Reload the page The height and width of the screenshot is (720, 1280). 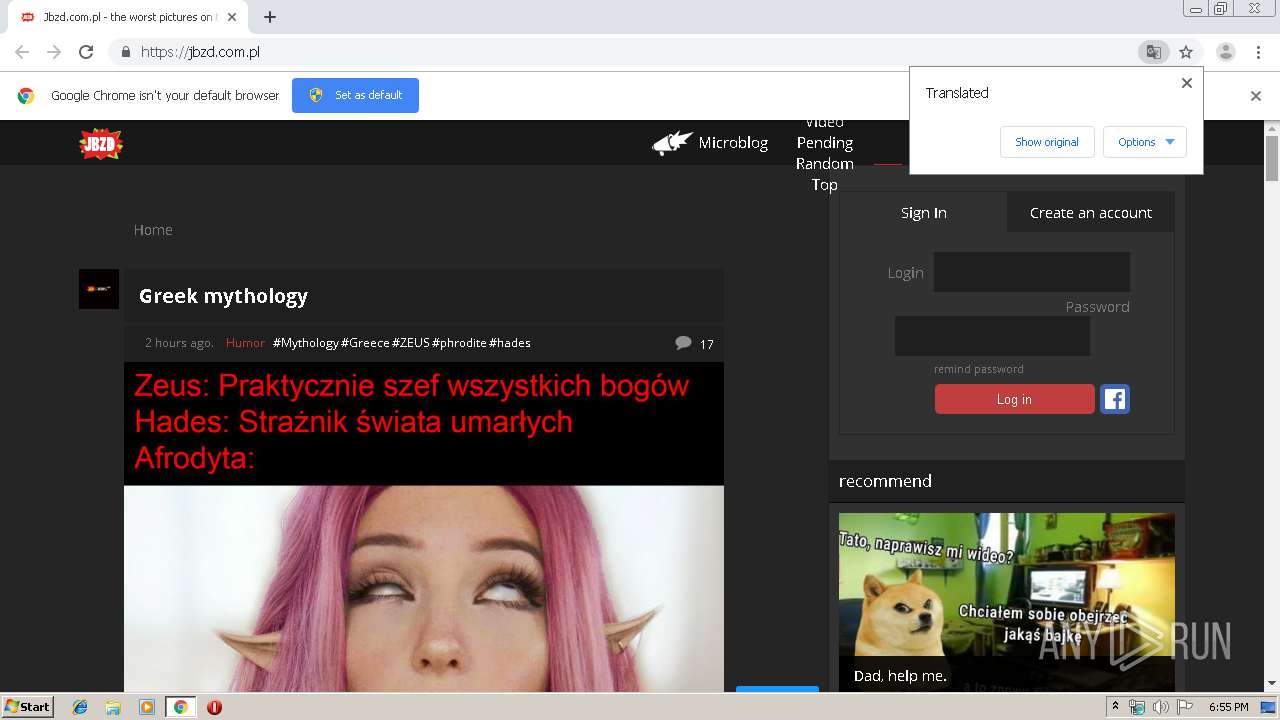86,52
